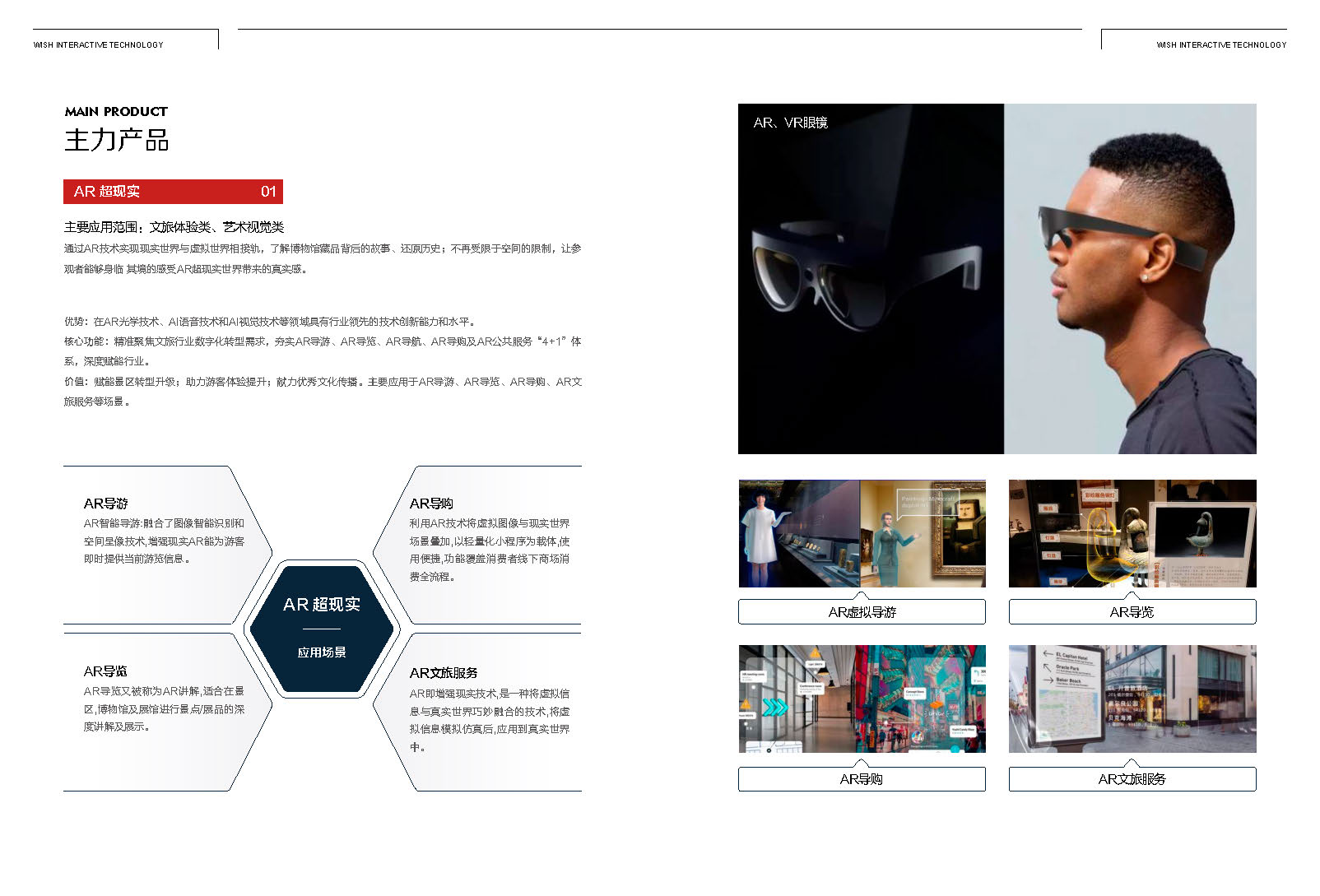1320x896 pixels.
Task: Open the virtual guide museum thumbnail
Action: tap(862, 533)
